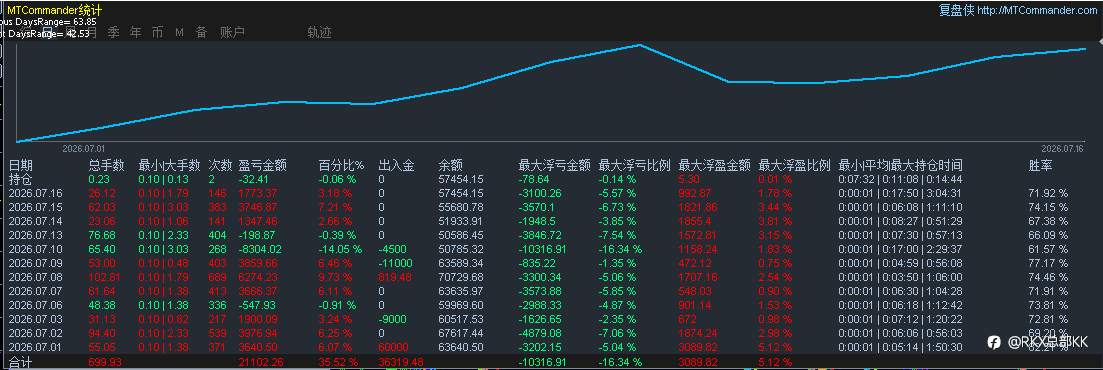Select the 2026.07.10 date row
The image size is (1103, 370).
coord(36,248)
